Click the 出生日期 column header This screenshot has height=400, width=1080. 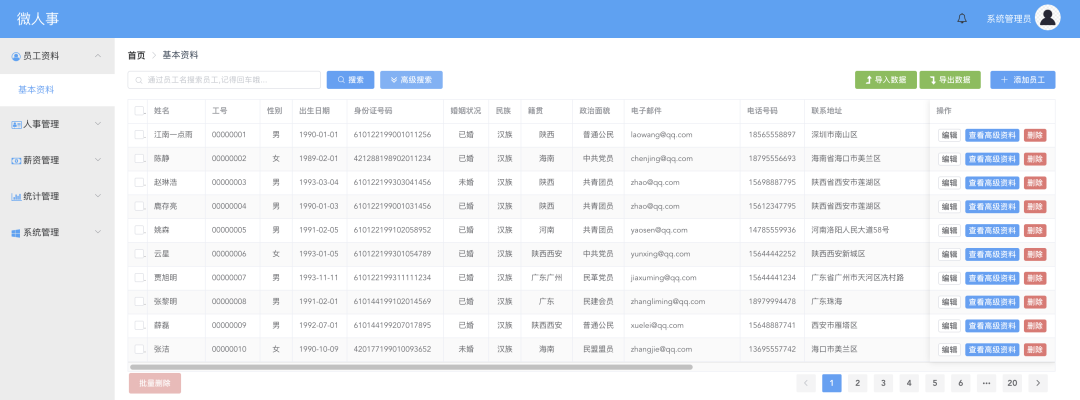point(315,111)
